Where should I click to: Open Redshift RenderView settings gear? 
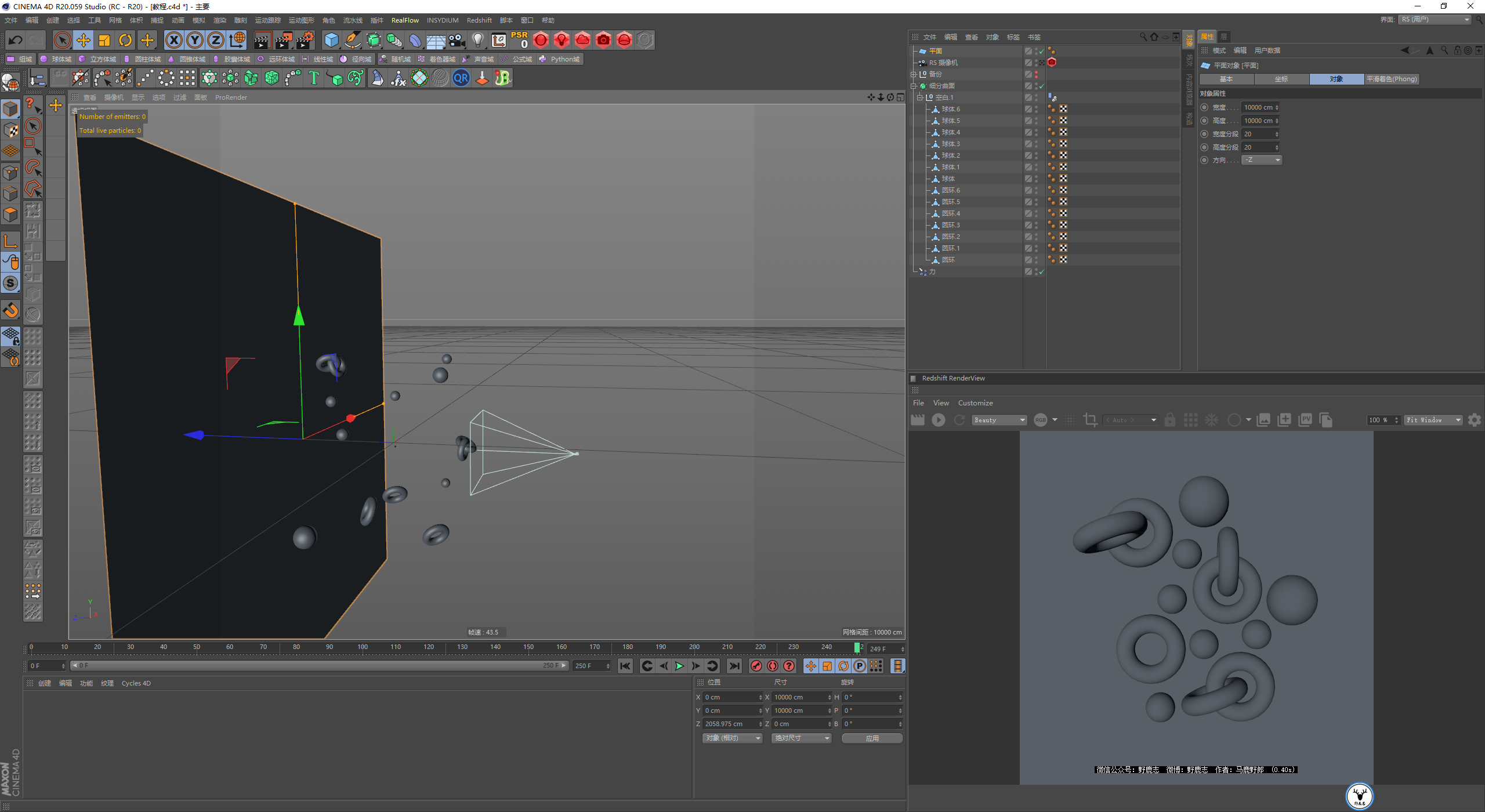[1474, 420]
